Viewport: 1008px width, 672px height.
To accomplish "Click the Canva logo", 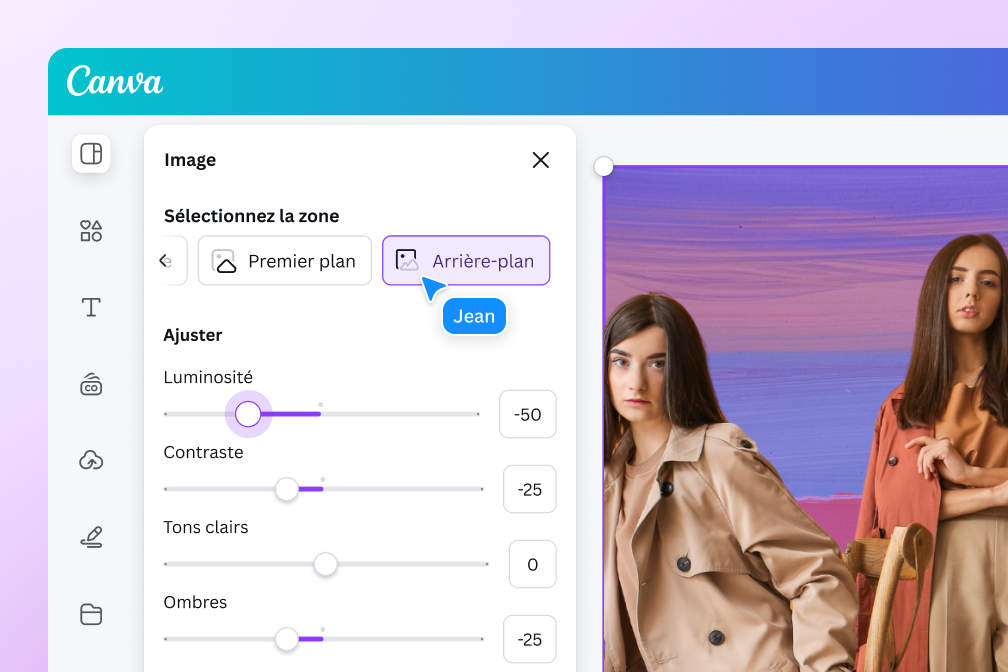I will click(x=115, y=82).
